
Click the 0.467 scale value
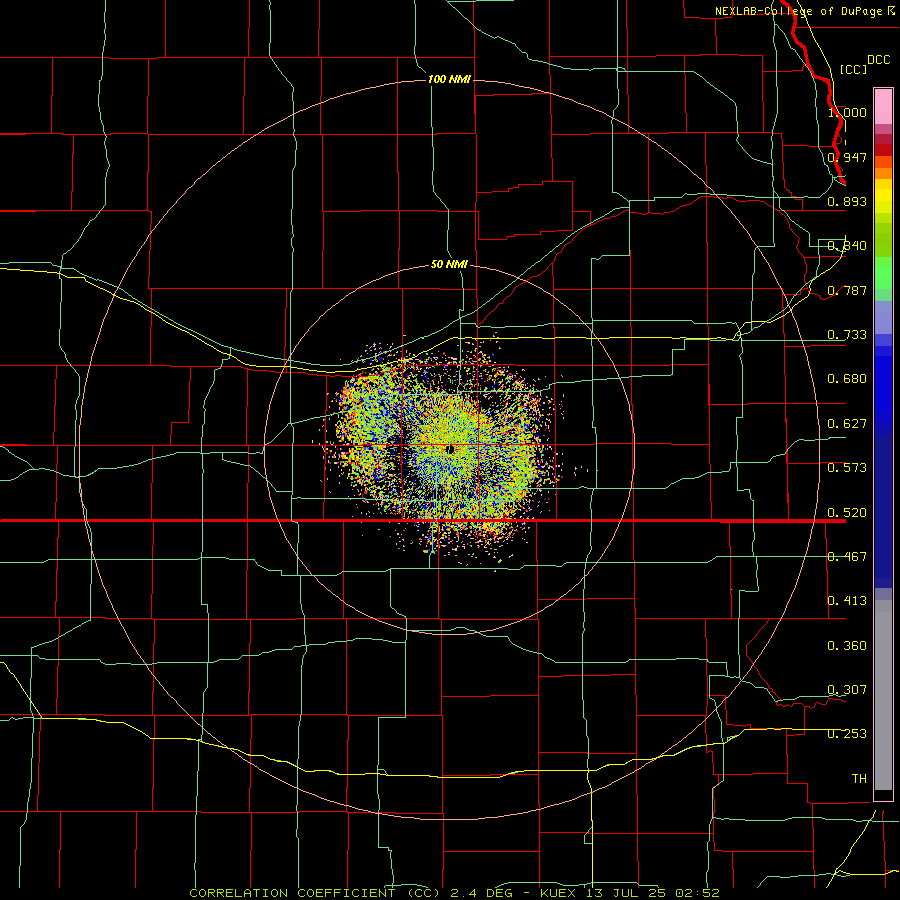[847, 557]
